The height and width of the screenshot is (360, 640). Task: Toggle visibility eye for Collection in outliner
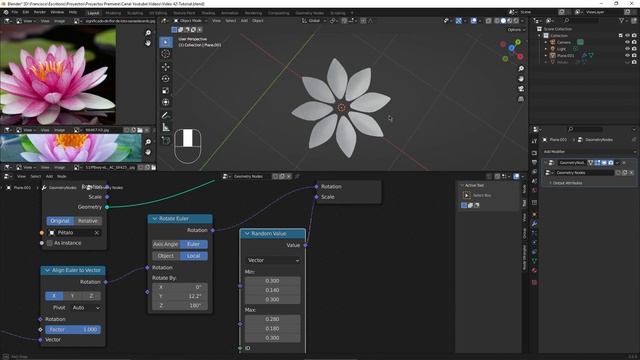(627, 36)
